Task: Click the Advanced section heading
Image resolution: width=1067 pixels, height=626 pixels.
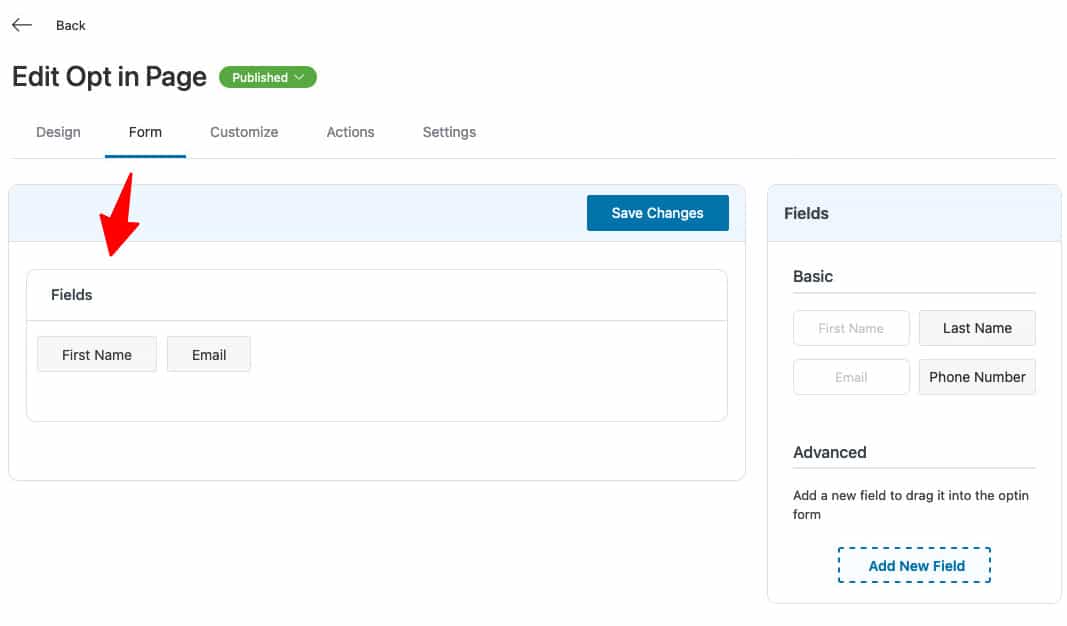Action: point(830,452)
